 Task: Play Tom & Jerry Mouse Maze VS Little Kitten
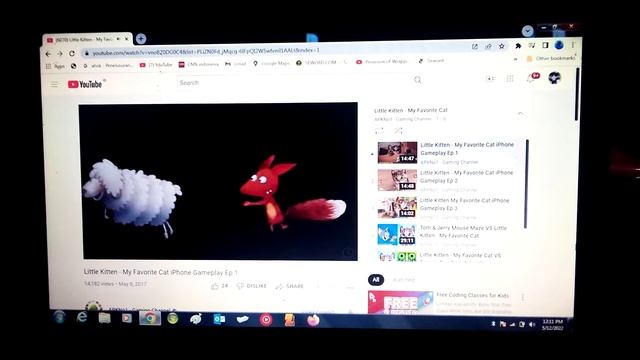pos(463,231)
